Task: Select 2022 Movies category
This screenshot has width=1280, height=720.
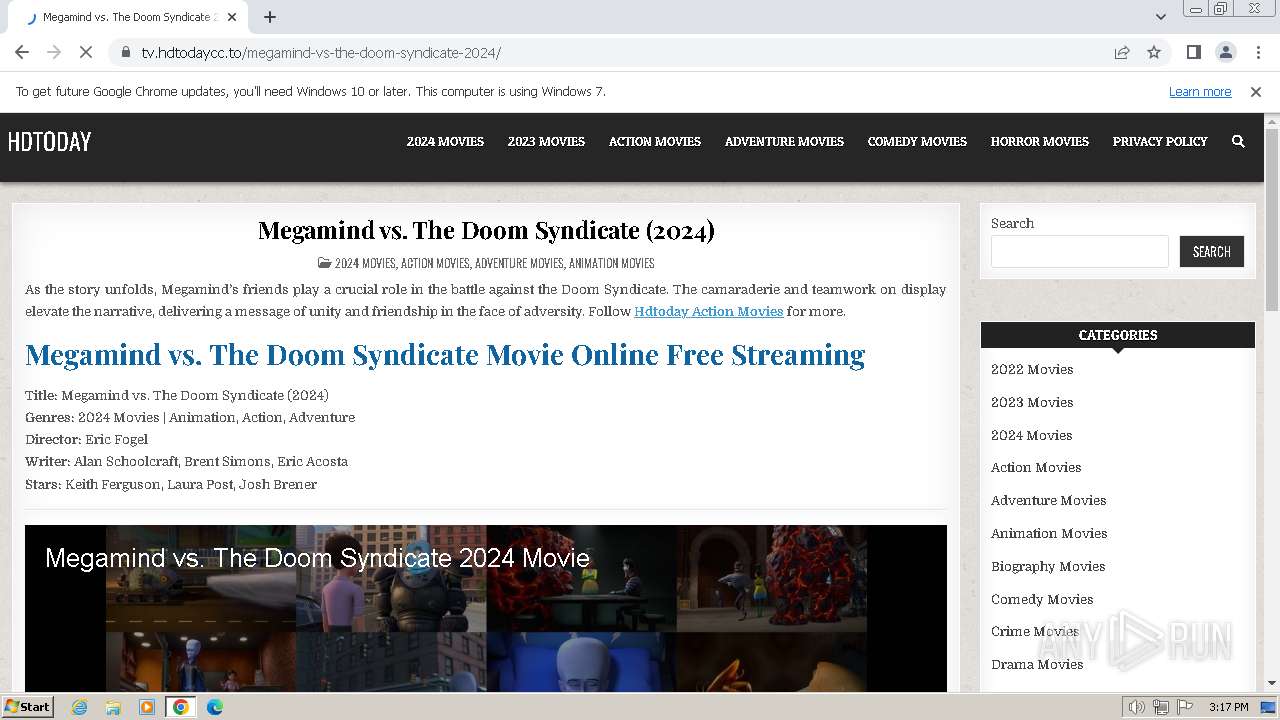Action: (1032, 369)
